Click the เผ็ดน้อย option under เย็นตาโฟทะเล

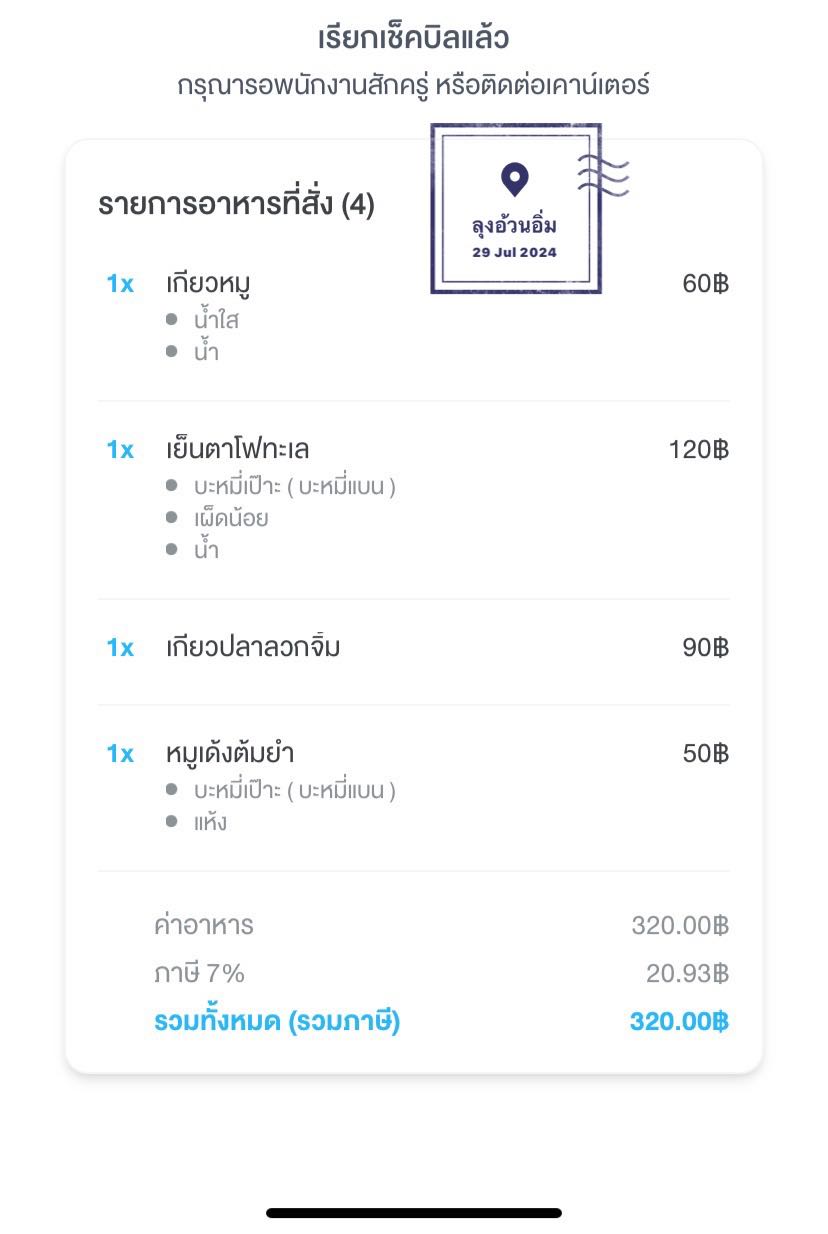231,518
